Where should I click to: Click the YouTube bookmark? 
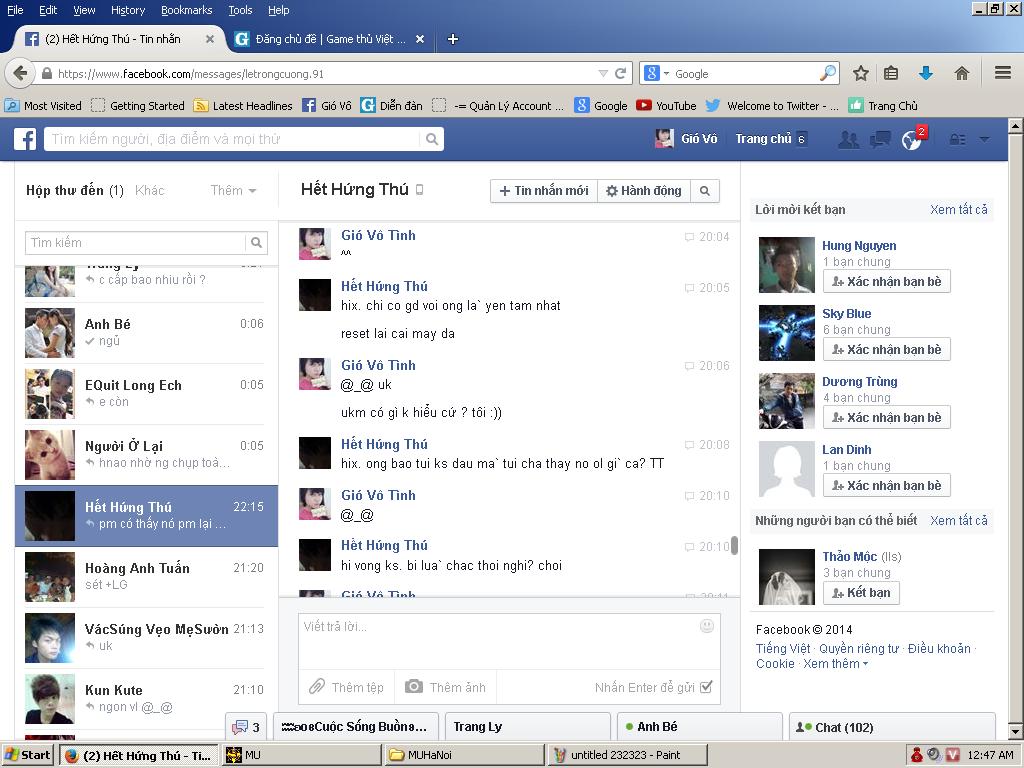(666, 106)
